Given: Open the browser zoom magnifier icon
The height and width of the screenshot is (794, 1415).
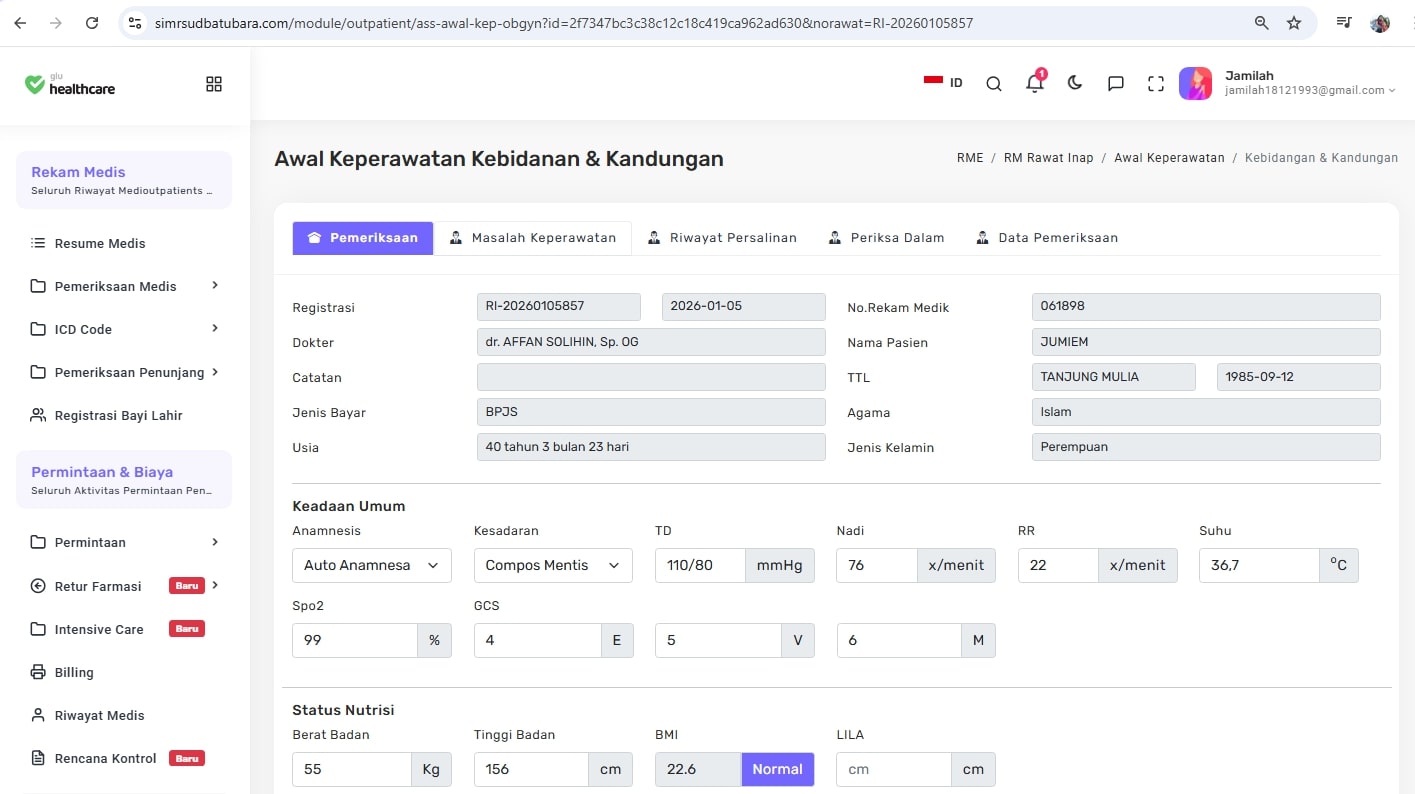Looking at the screenshot, I should [1262, 22].
